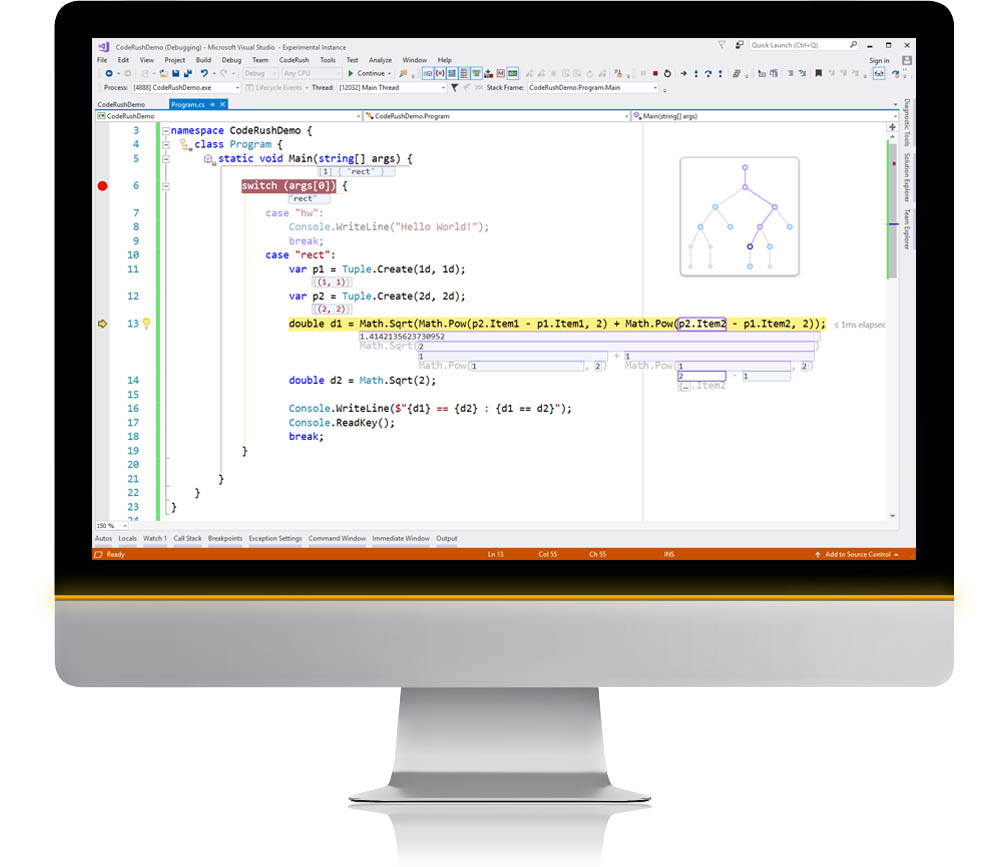The image size is (999, 867).
Task: Click the Step Out icon
Action: 720,74
